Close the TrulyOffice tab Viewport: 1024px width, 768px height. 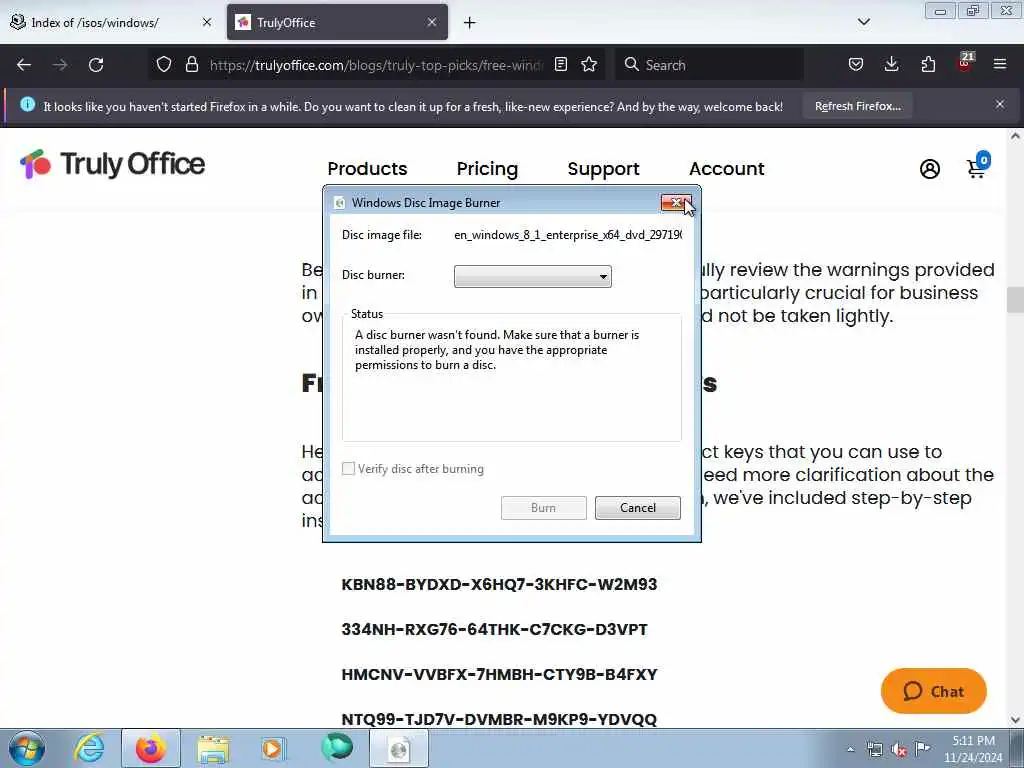(x=432, y=22)
